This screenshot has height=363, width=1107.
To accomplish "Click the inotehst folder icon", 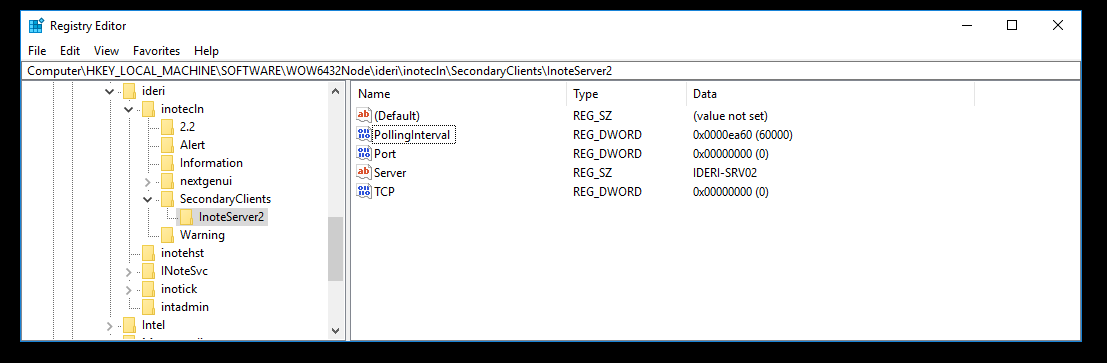I will pos(148,253).
